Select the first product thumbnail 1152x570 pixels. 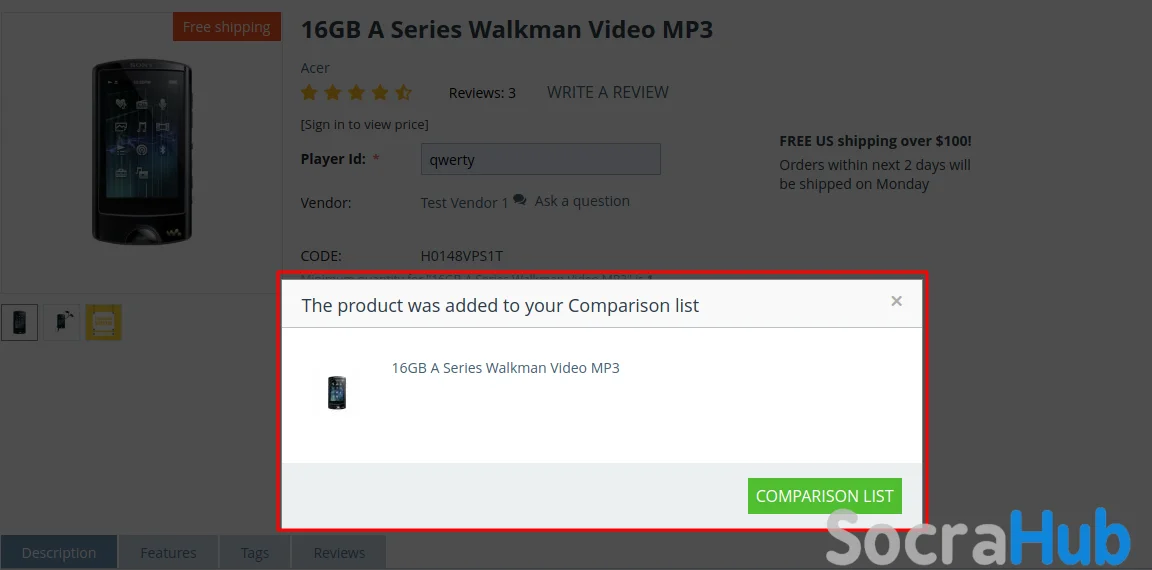click(x=19, y=322)
